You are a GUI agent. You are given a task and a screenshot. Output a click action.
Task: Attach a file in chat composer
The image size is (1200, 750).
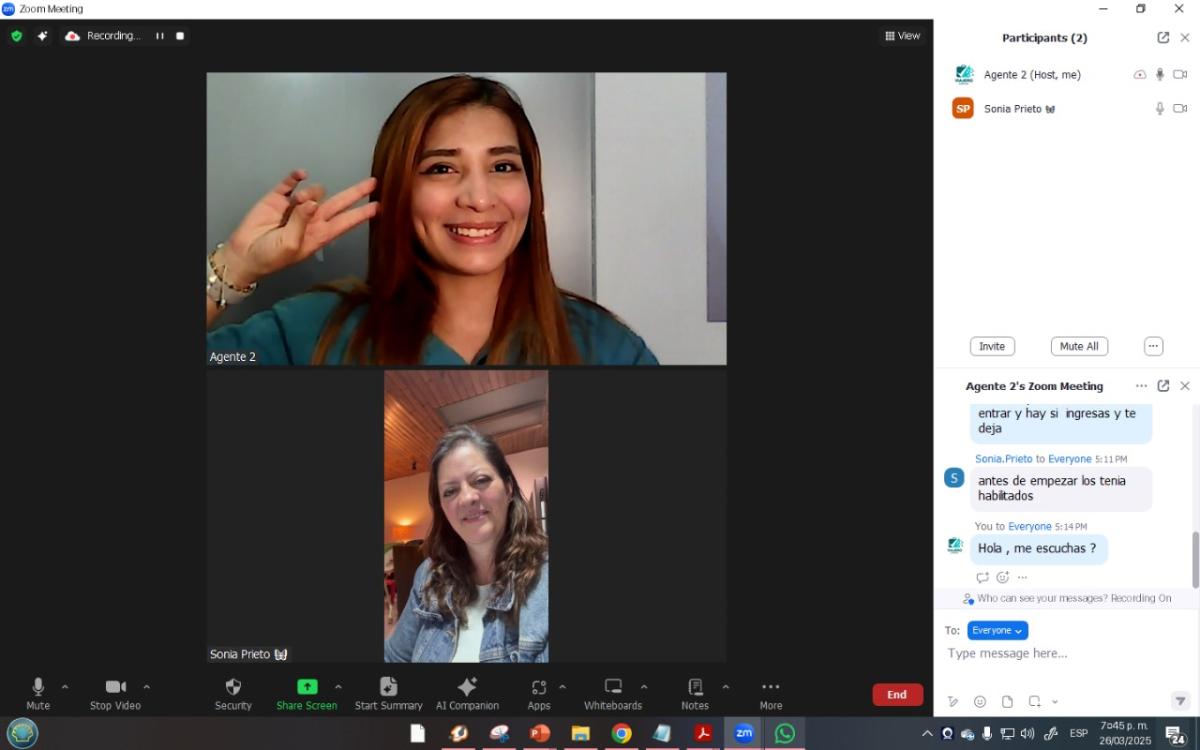click(1007, 702)
